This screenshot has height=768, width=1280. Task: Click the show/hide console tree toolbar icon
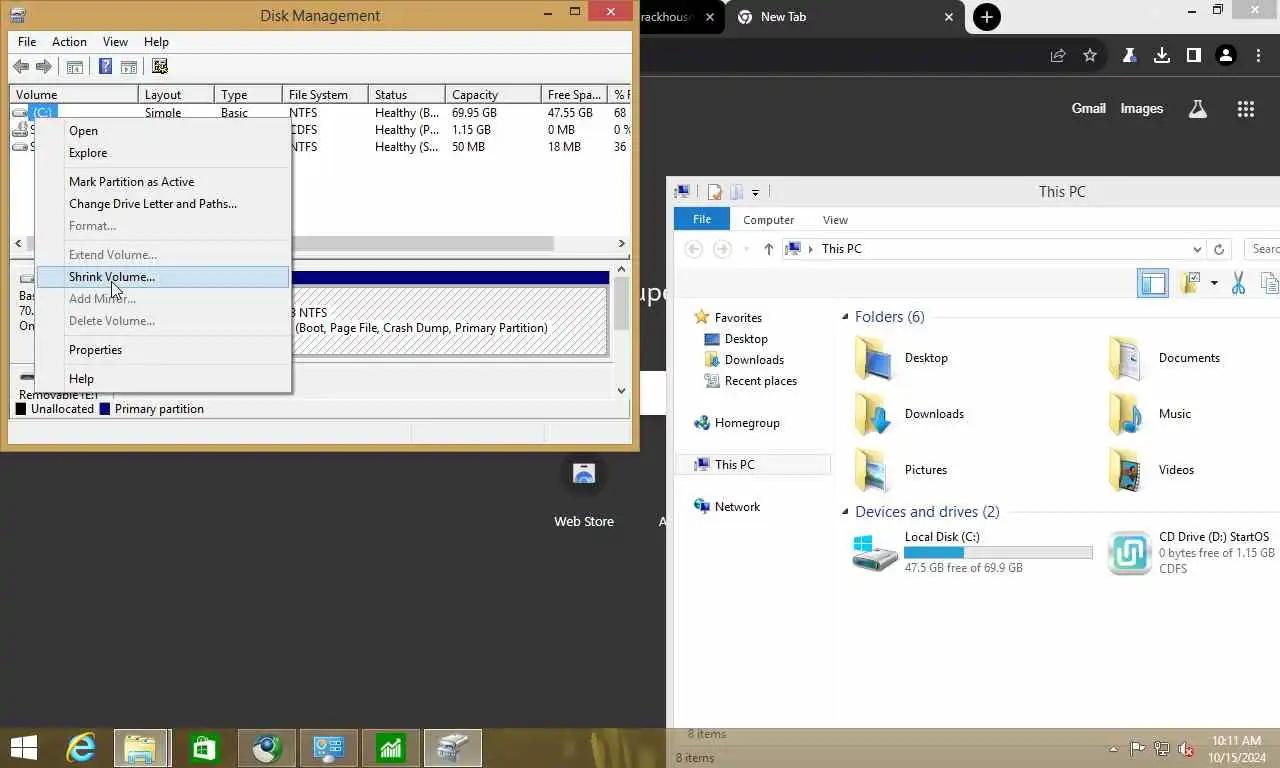74,67
